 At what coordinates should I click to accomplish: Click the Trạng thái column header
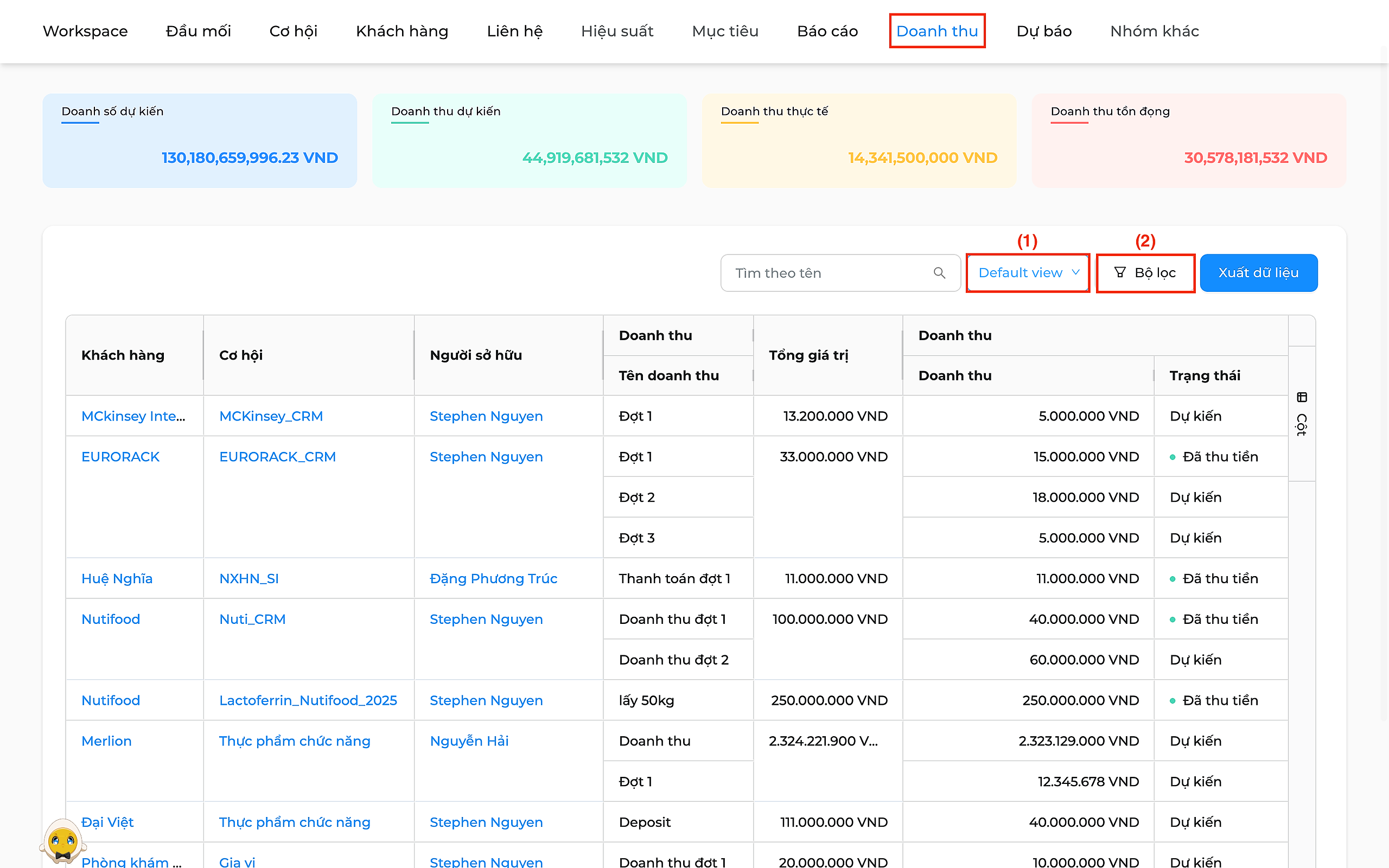(x=1205, y=375)
